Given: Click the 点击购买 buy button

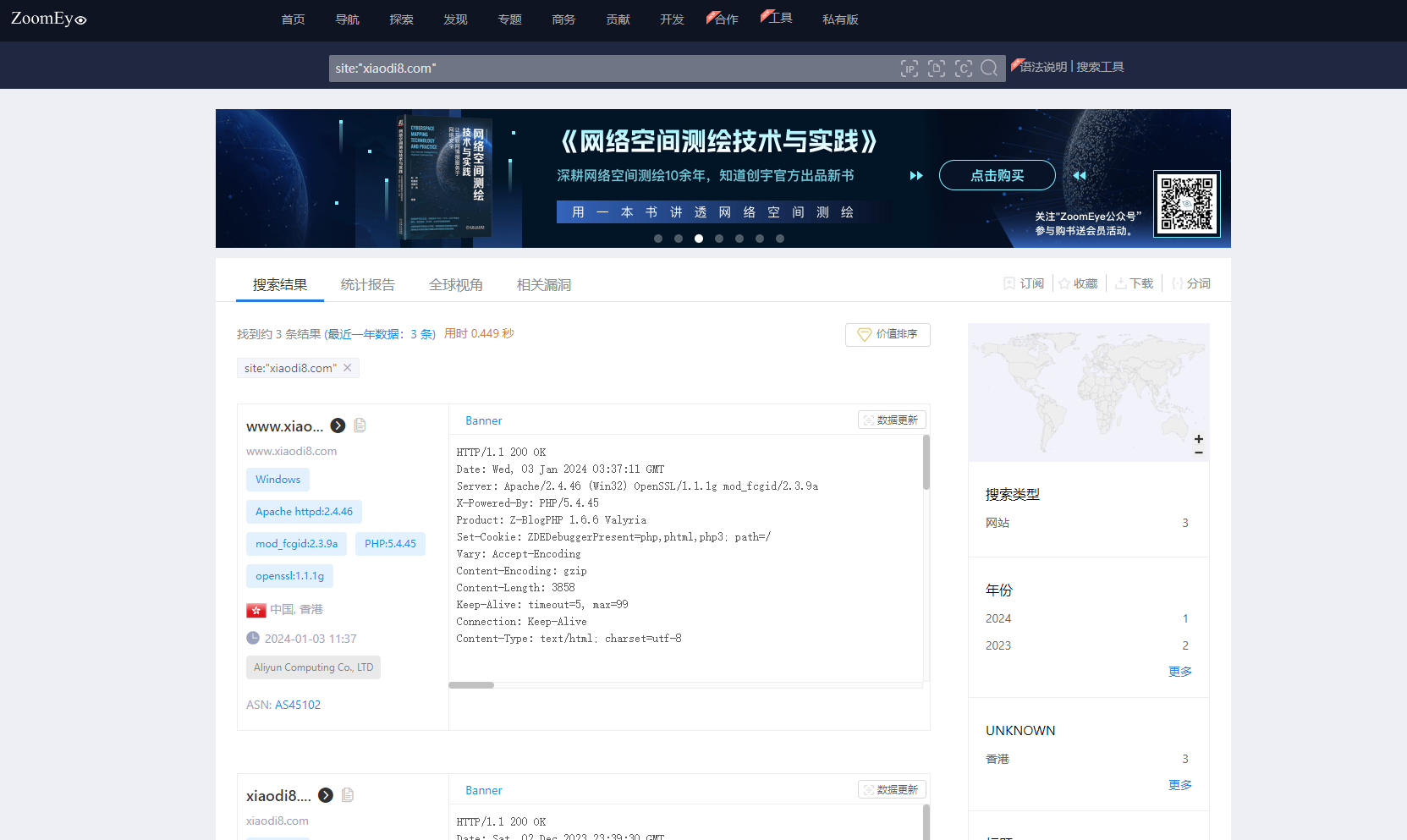Looking at the screenshot, I should coord(998,175).
